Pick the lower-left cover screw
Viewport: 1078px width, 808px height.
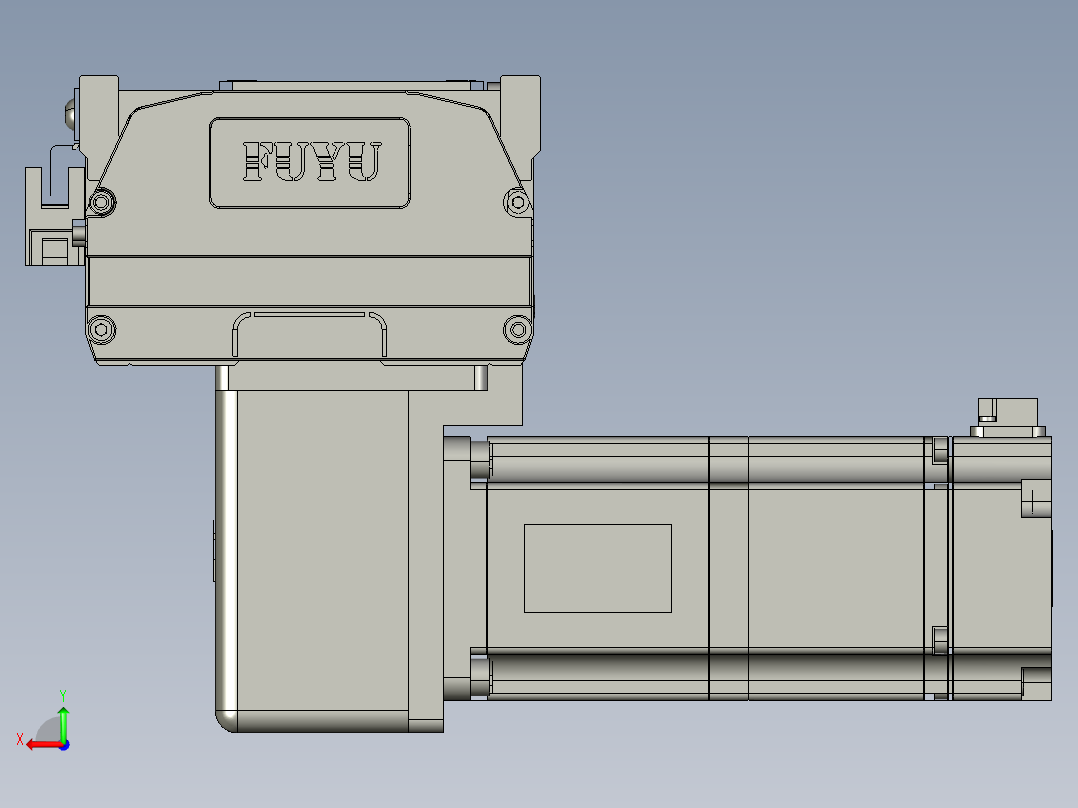pyautogui.click(x=102, y=329)
